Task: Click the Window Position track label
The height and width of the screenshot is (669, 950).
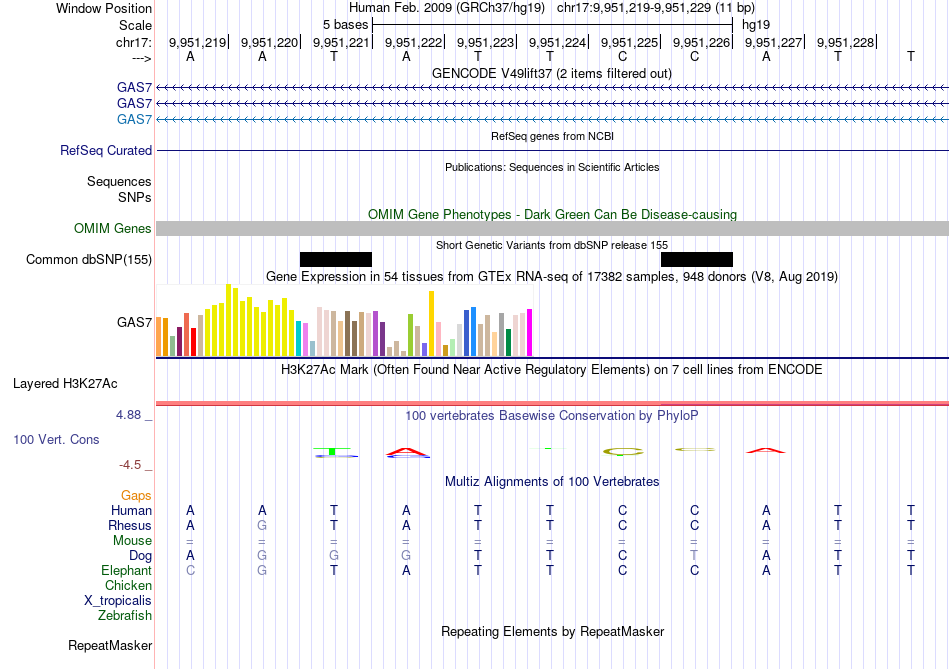Action: (104, 8)
